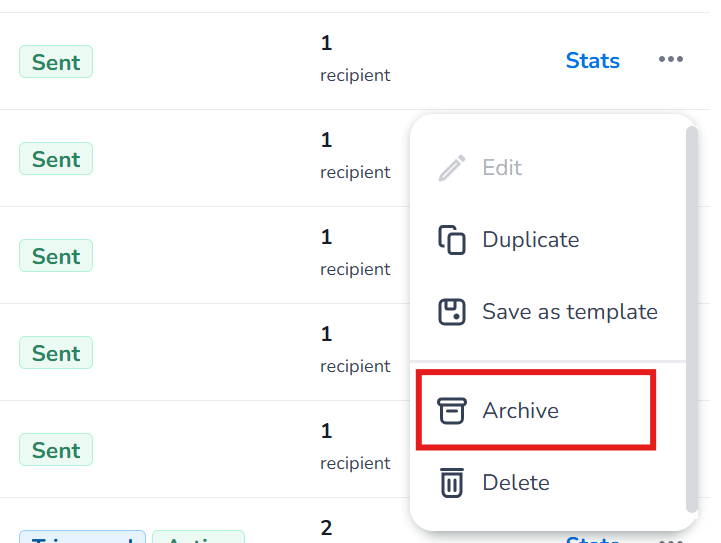This screenshot has height=543, width=721.
Task: Choose Duplicate in the context menu
Action: point(530,240)
